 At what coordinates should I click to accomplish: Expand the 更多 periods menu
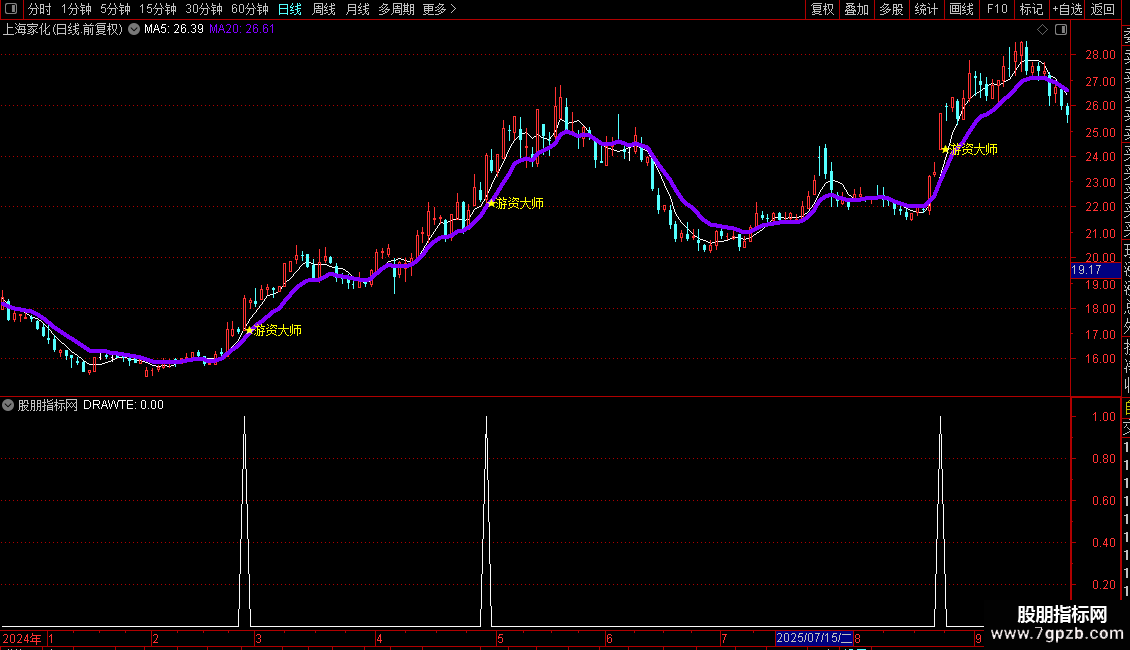point(439,9)
